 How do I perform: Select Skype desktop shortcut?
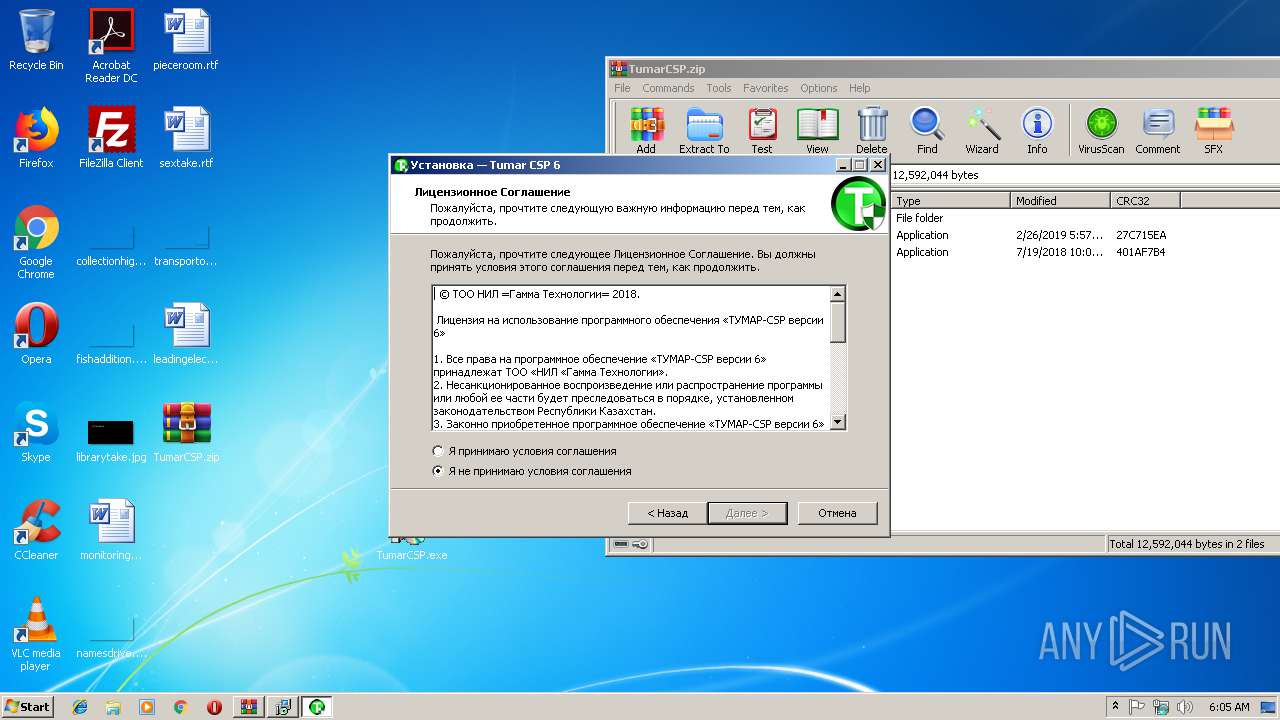tap(36, 432)
